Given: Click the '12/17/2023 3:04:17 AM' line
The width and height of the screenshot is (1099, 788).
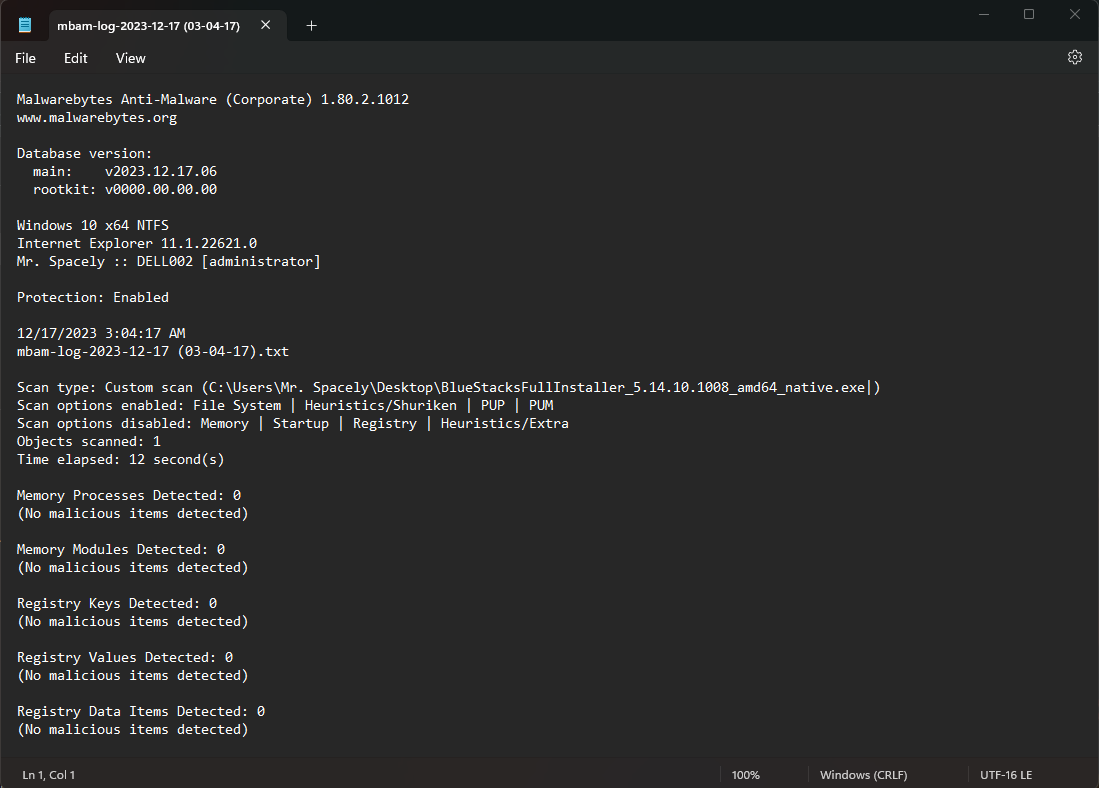Looking at the screenshot, I should point(101,334).
